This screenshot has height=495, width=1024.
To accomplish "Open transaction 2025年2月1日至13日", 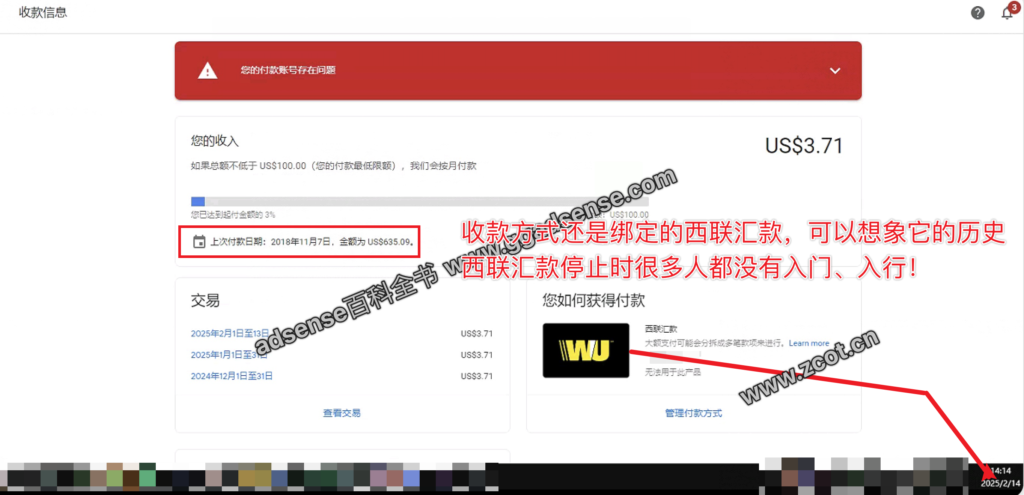I will tap(230, 334).
